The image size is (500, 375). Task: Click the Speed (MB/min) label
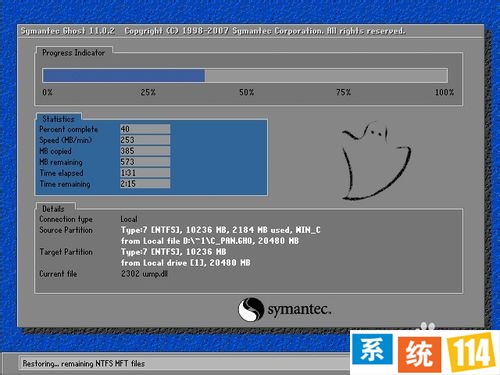tap(66, 140)
